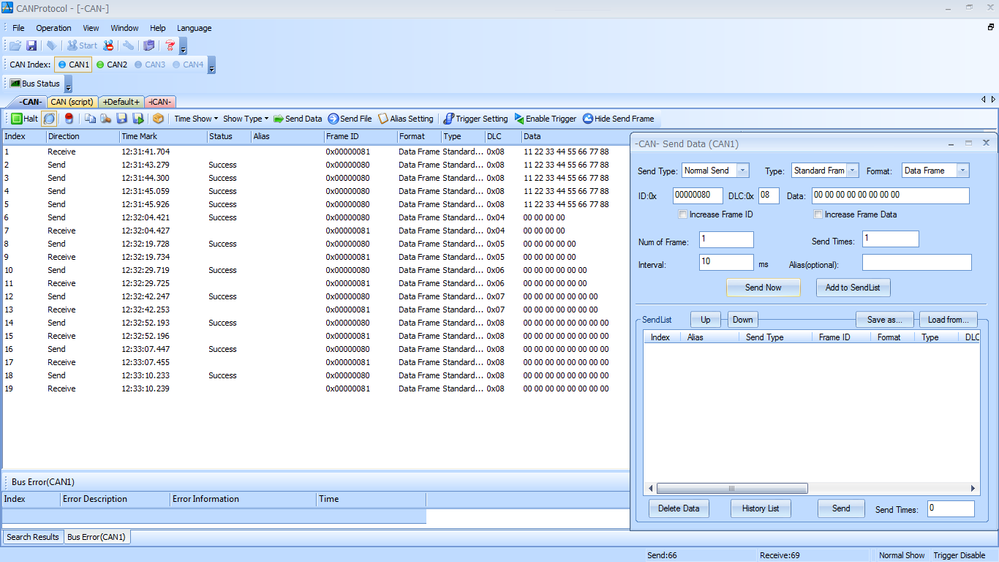Click Add to SendList button
Viewport: 999px width, 562px height.
point(852,287)
